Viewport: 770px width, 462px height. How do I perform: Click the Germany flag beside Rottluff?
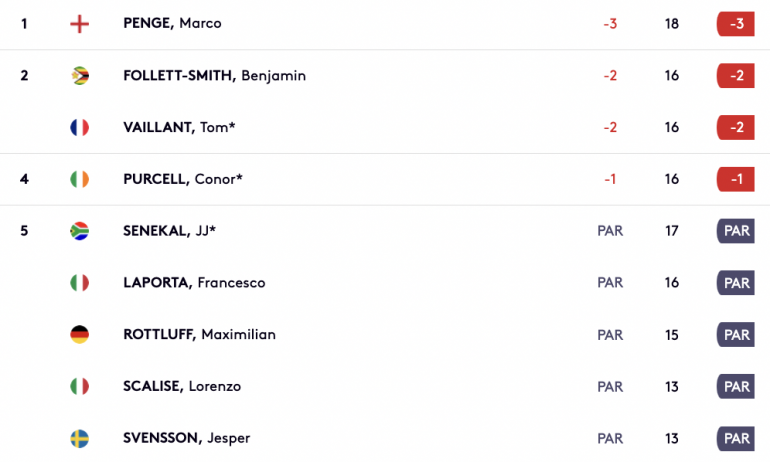click(79, 335)
